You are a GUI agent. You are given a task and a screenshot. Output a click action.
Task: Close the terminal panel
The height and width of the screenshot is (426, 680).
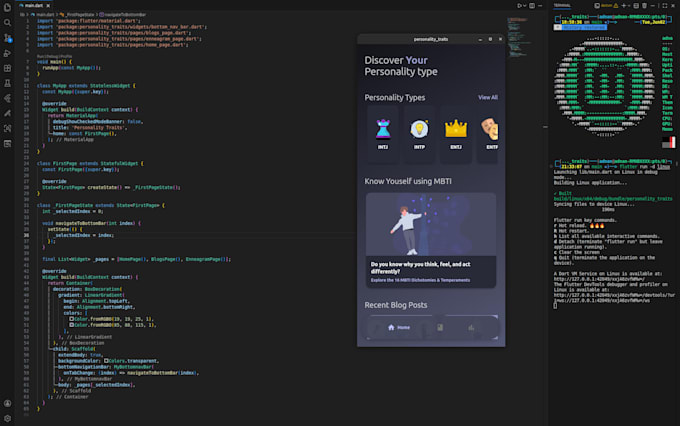(673, 6)
